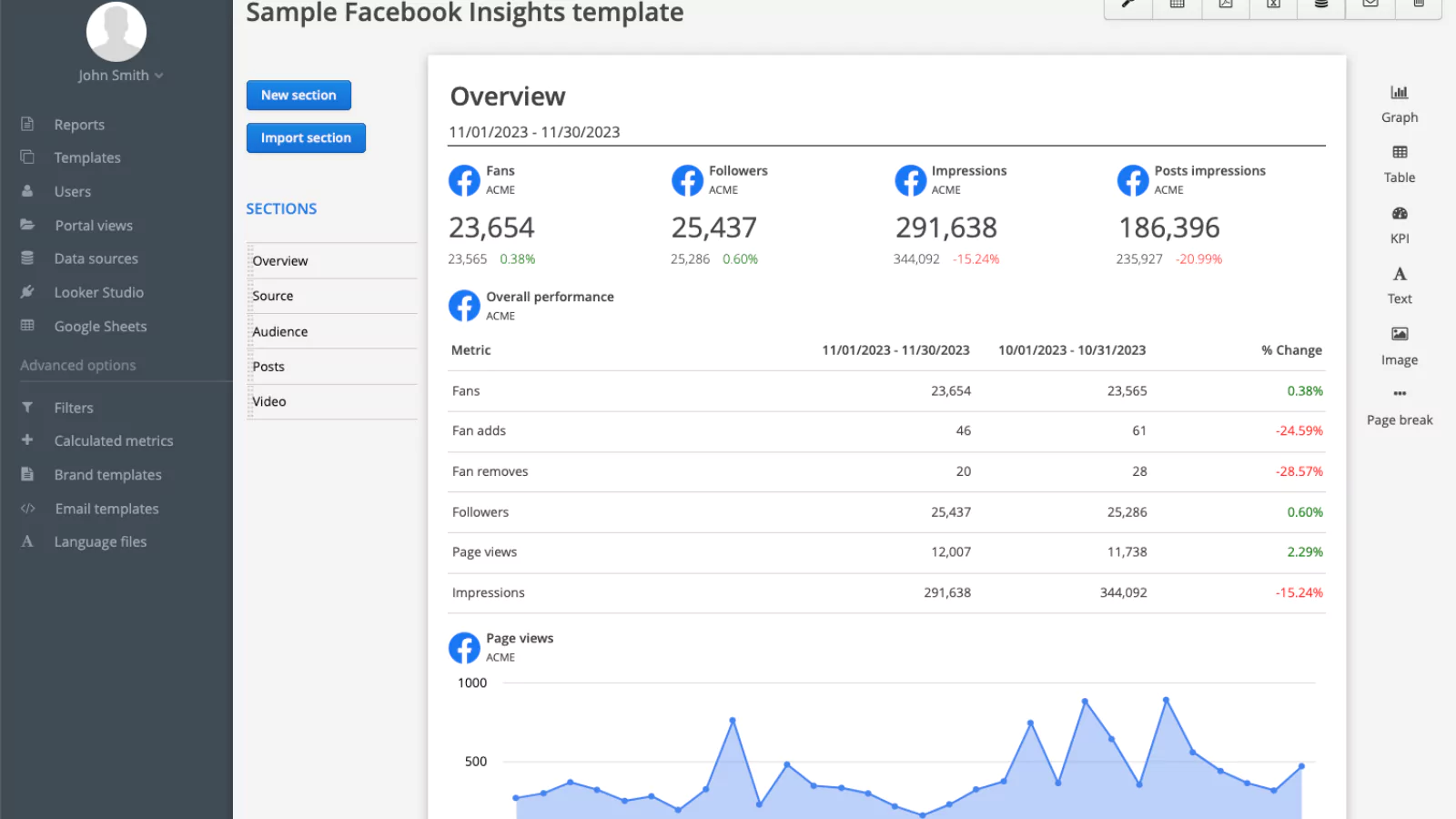Add a Text widget
Screen dimensions: 1456x819
[1400, 285]
